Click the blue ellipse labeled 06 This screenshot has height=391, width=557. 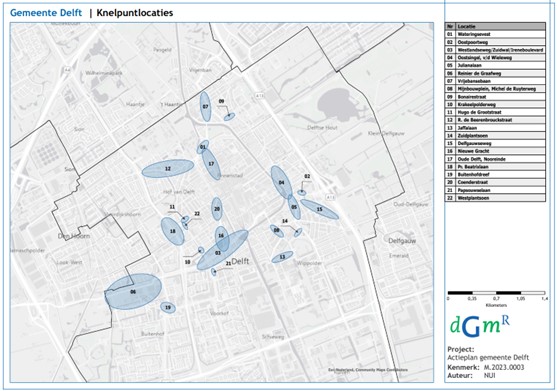coord(134,292)
